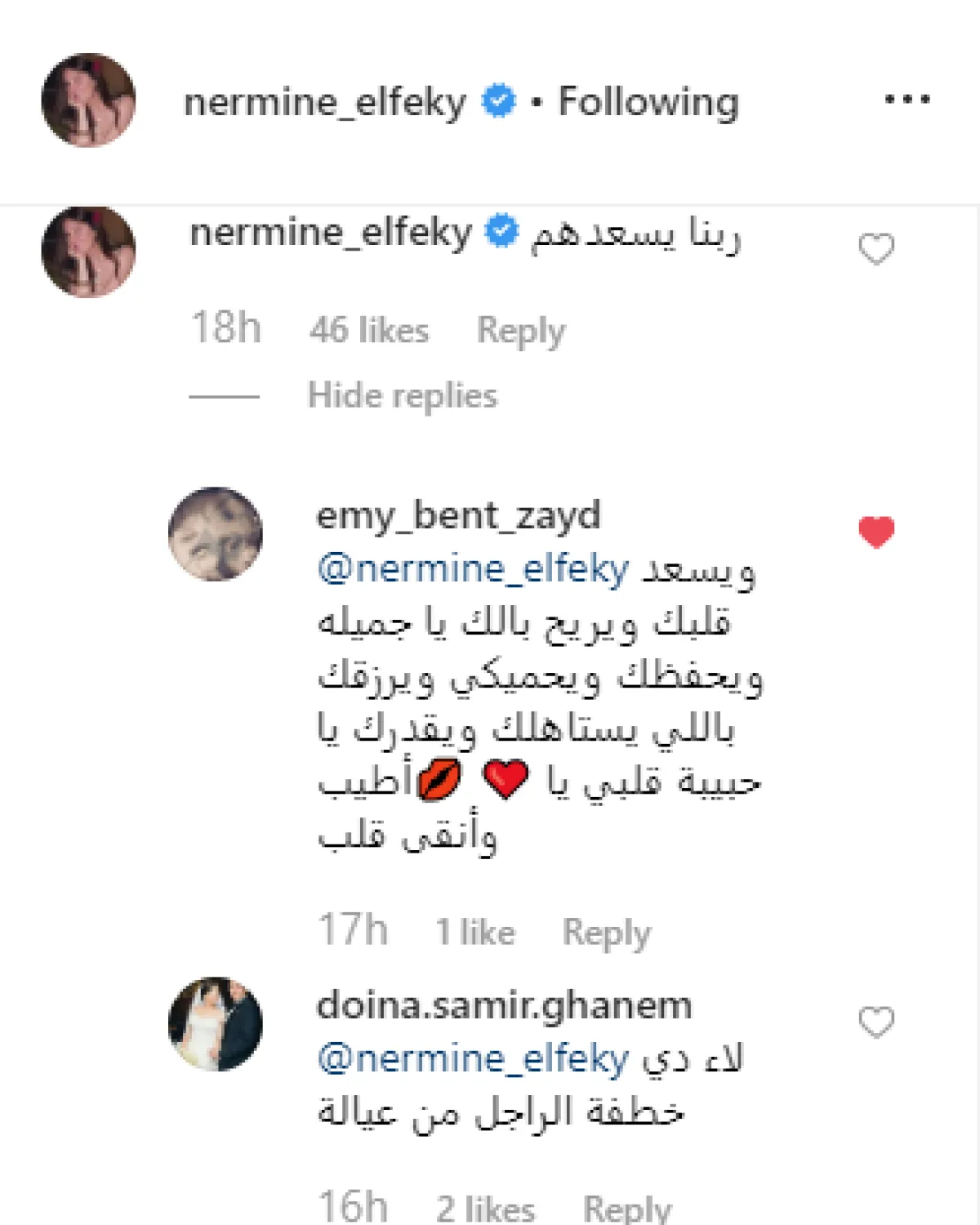Open nermine_elfeky's avatar beside her comment
Viewport: 980px width, 1225px height.
pos(88,252)
